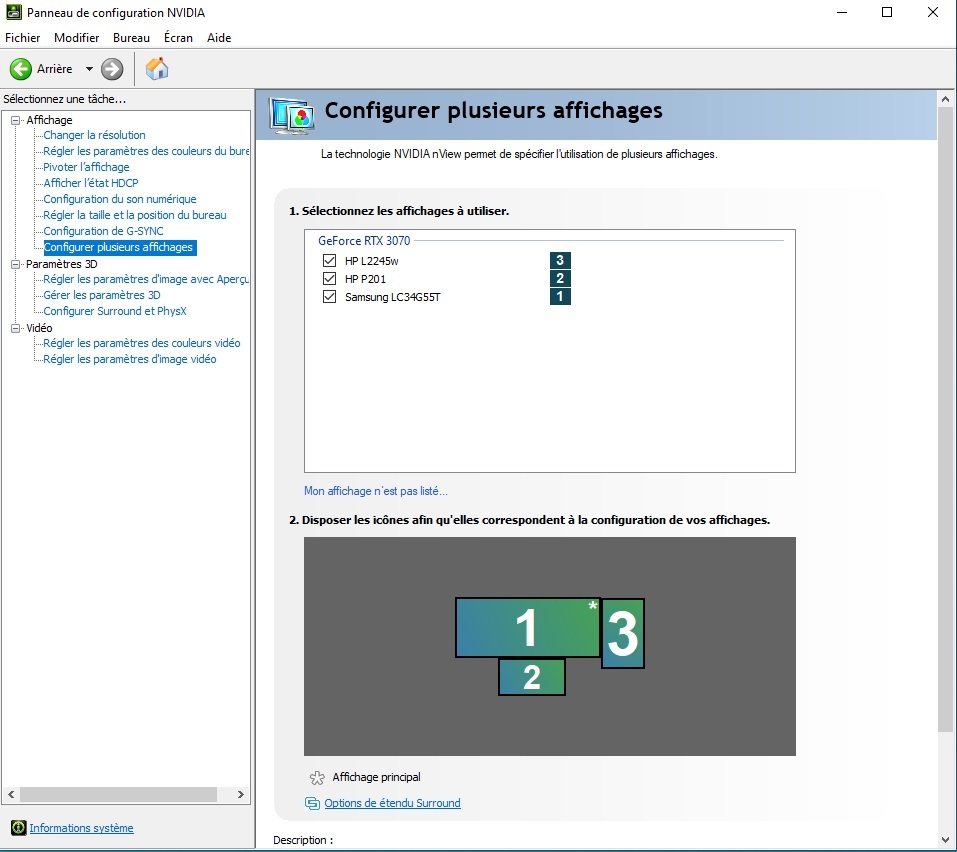Select Afficher l'état HDCP task
Screen dimensions: 957x852
pos(91,182)
